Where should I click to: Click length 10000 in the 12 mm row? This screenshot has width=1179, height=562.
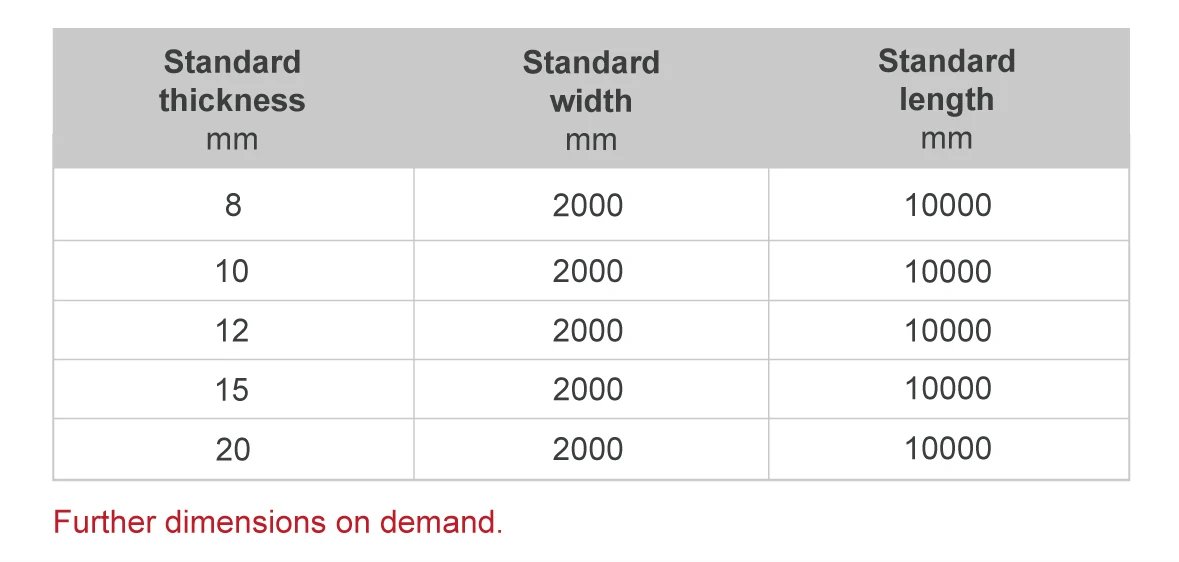coord(947,330)
